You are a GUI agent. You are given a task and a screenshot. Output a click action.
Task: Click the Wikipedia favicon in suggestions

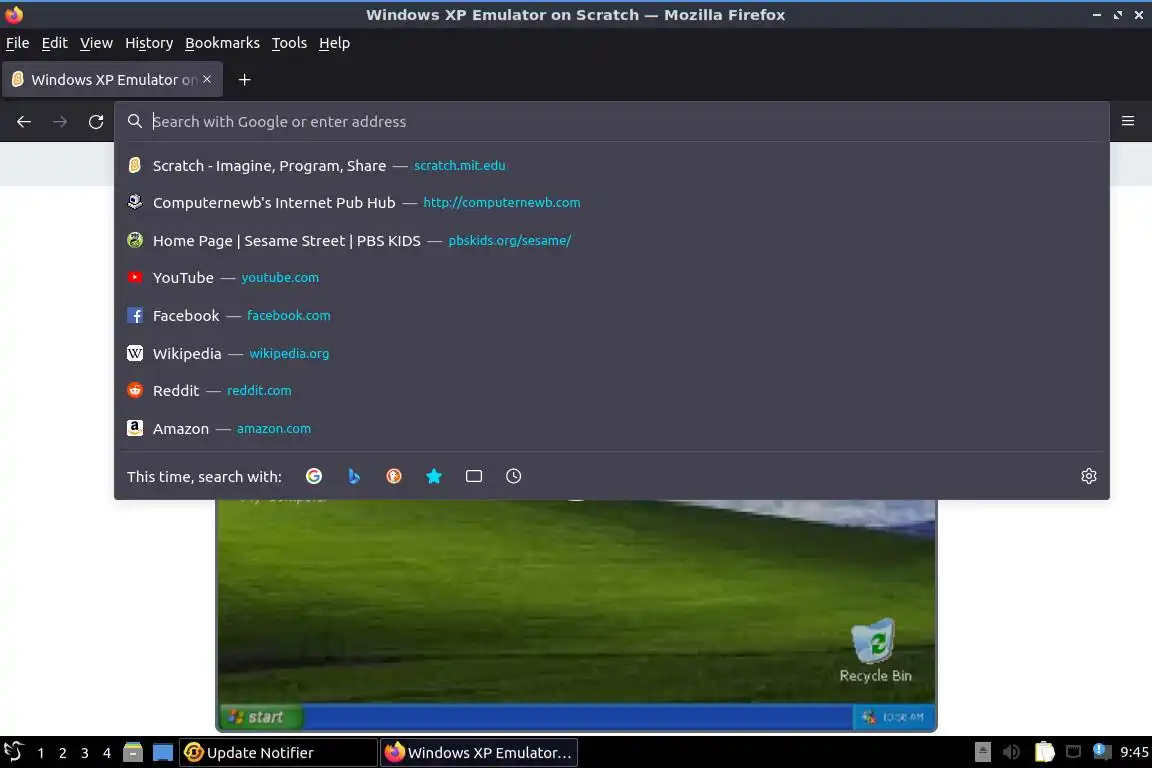[134, 354]
